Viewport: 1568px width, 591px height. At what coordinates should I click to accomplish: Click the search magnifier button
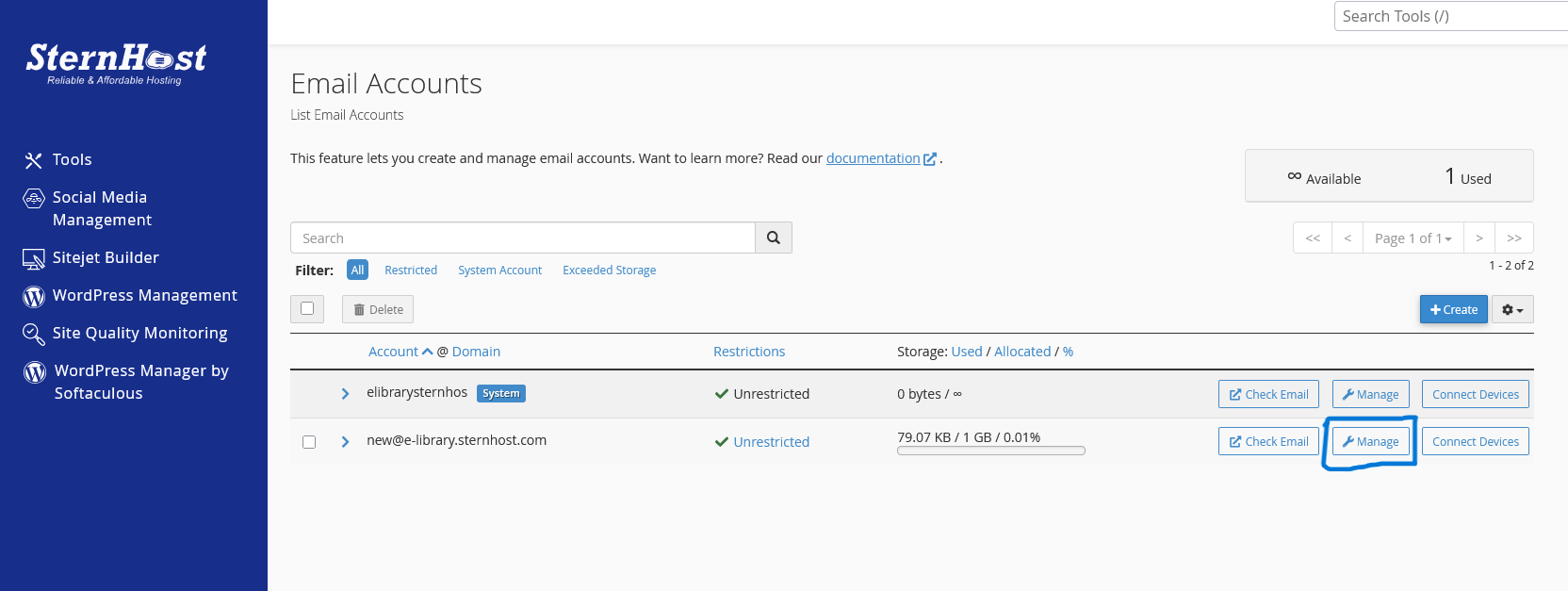[x=773, y=238]
